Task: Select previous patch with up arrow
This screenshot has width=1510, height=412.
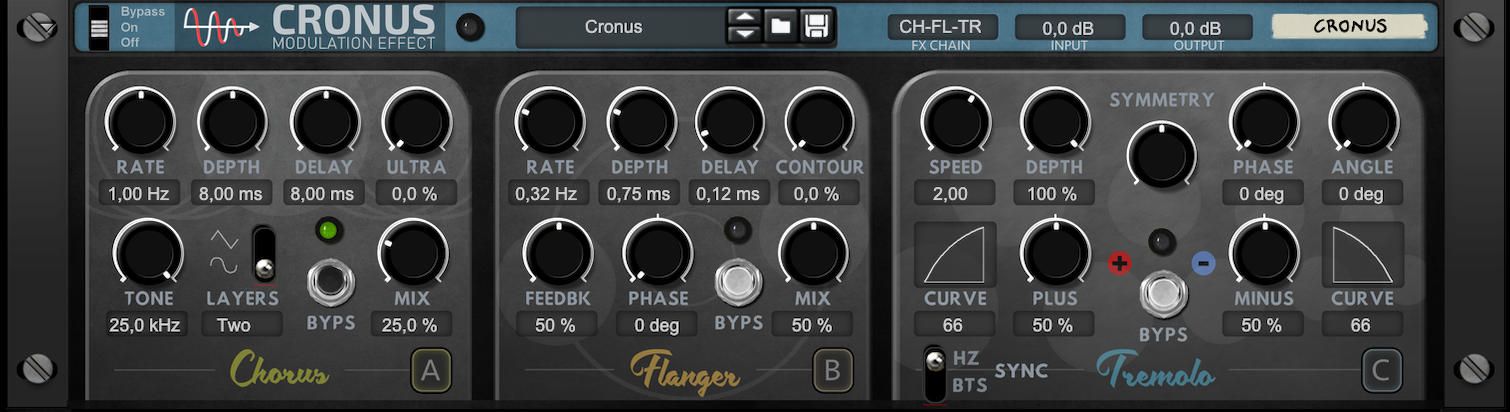Action: [743, 17]
